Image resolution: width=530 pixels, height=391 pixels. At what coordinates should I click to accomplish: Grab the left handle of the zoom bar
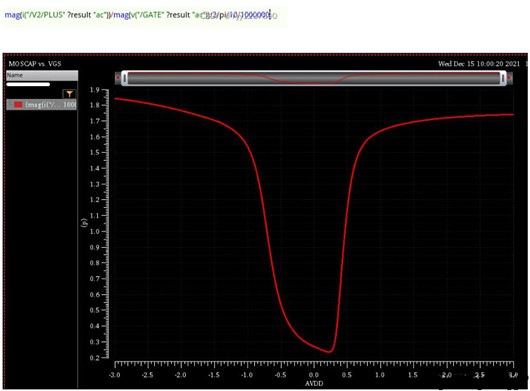(124, 78)
